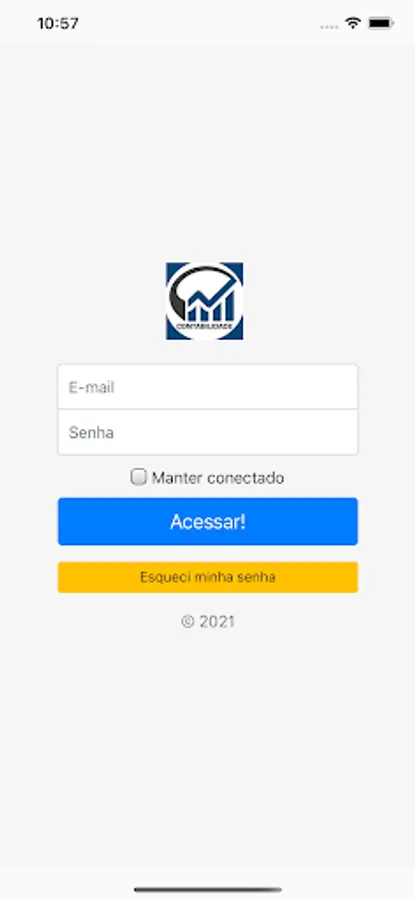
Task: Tap the Contabilidade company logo
Action: (204, 301)
